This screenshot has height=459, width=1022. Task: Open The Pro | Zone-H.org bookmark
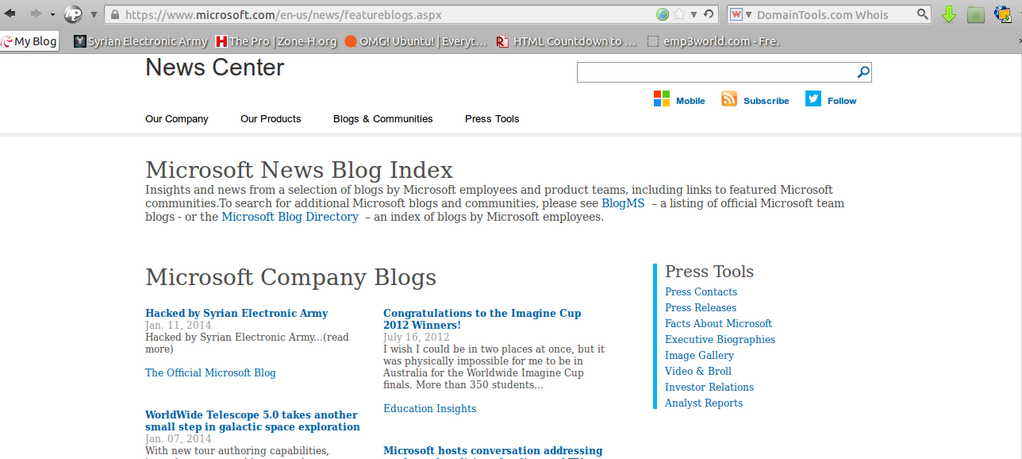point(276,42)
